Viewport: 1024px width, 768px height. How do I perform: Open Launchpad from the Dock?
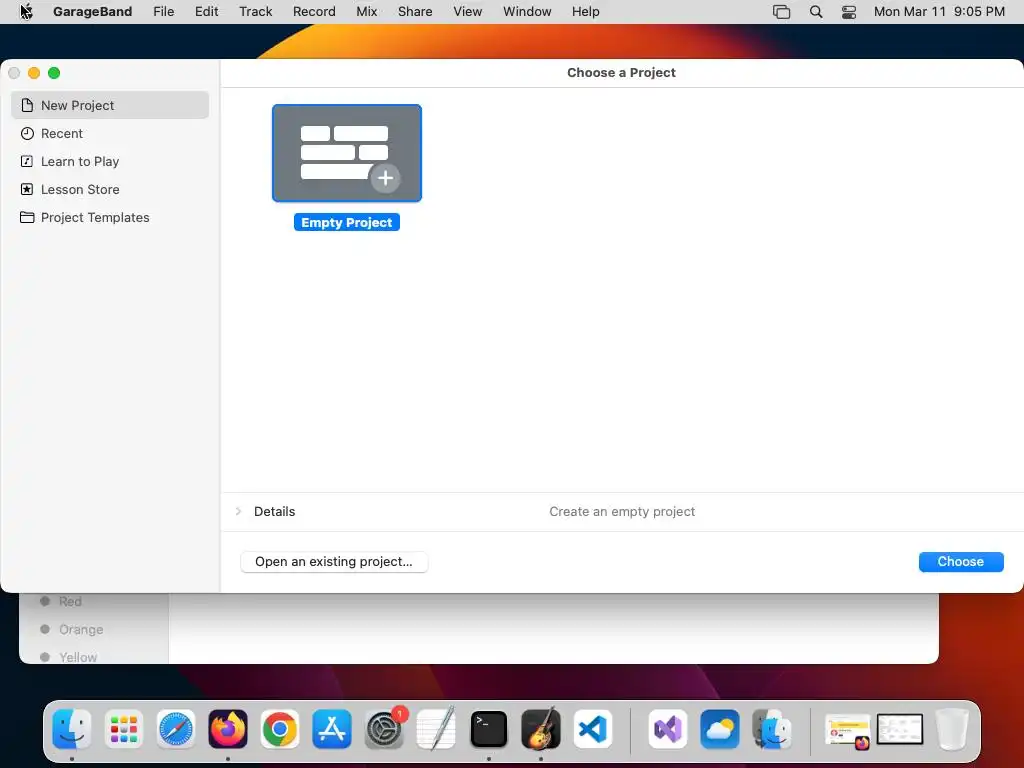pos(123,729)
